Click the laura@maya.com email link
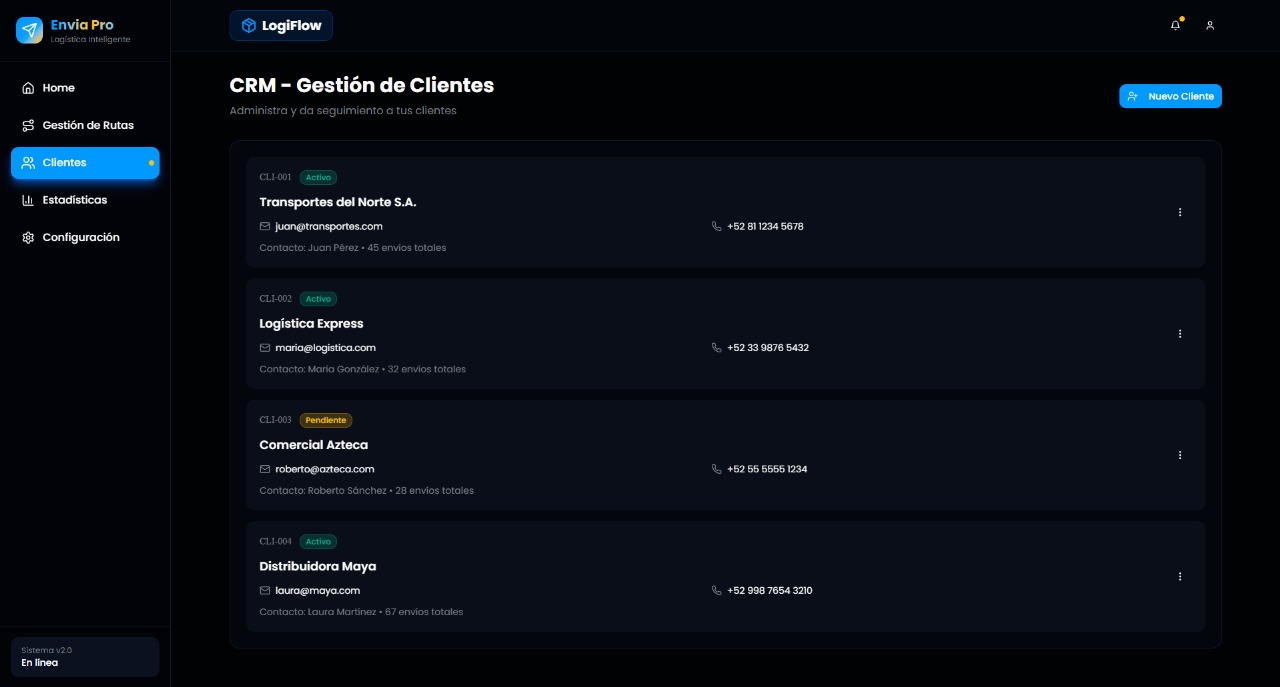1280x687 pixels. click(317, 591)
